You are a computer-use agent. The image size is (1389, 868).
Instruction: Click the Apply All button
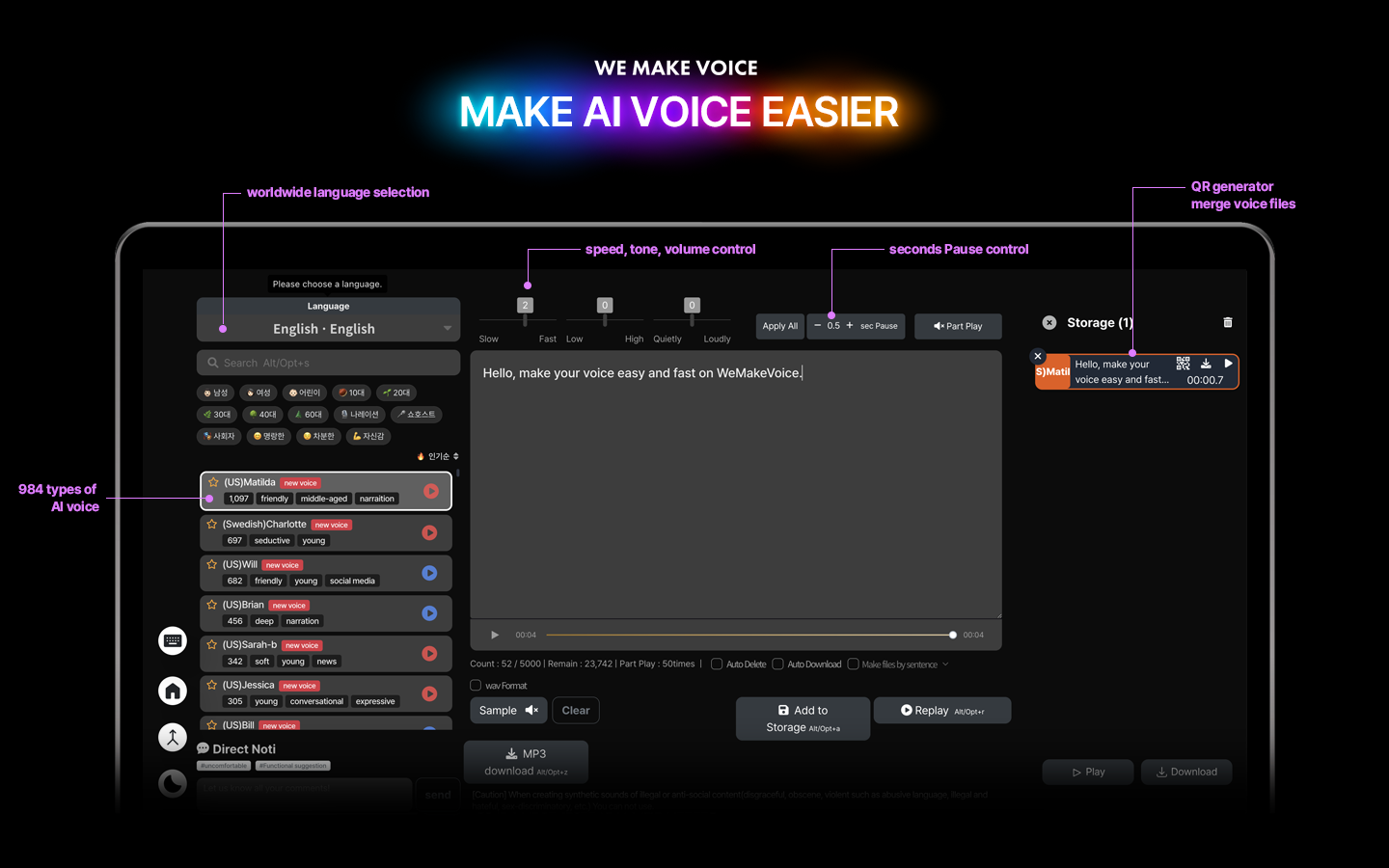pyautogui.click(x=780, y=326)
